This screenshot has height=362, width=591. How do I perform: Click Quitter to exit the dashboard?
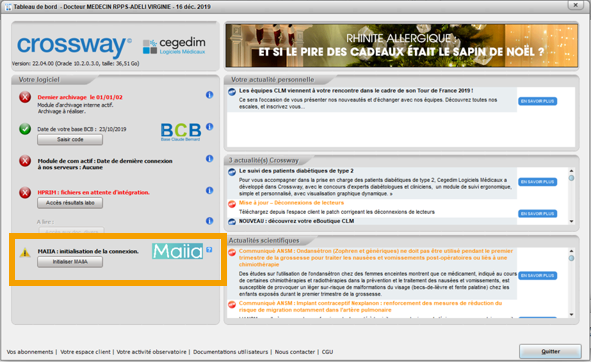click(x=550, y=351)
